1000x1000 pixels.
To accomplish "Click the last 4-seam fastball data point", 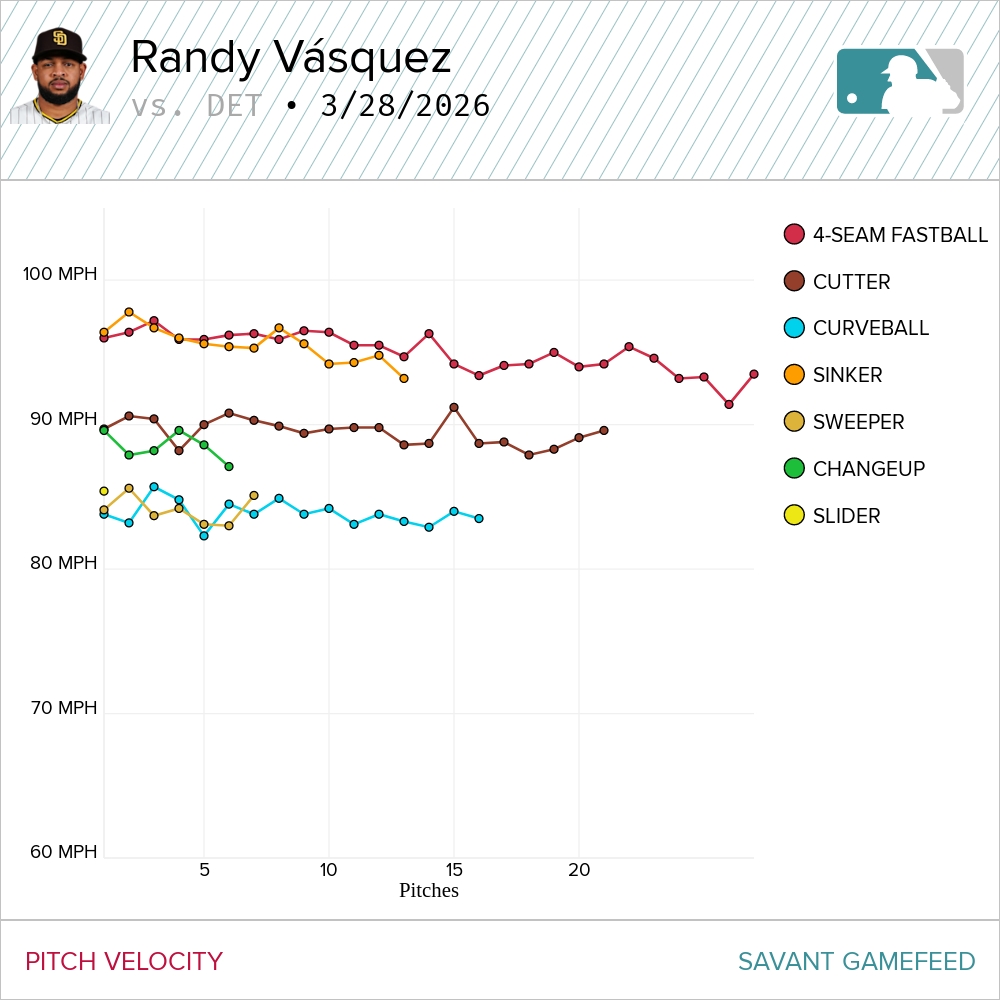I will click(754, 374).
